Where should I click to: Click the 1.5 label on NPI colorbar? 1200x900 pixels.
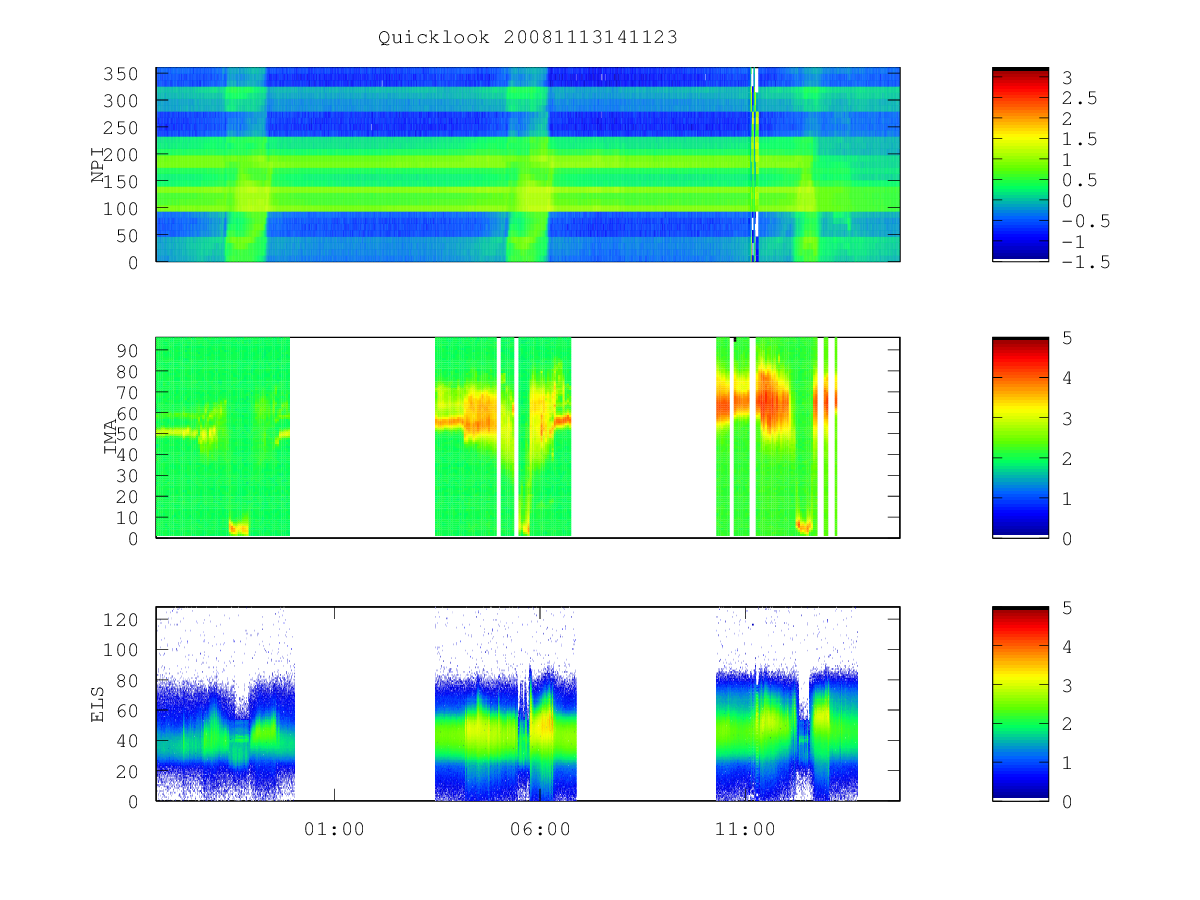point(1080,139)
